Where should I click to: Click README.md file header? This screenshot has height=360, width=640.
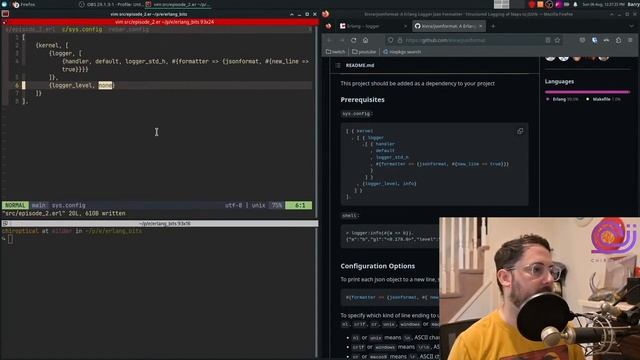pos(360,65)
